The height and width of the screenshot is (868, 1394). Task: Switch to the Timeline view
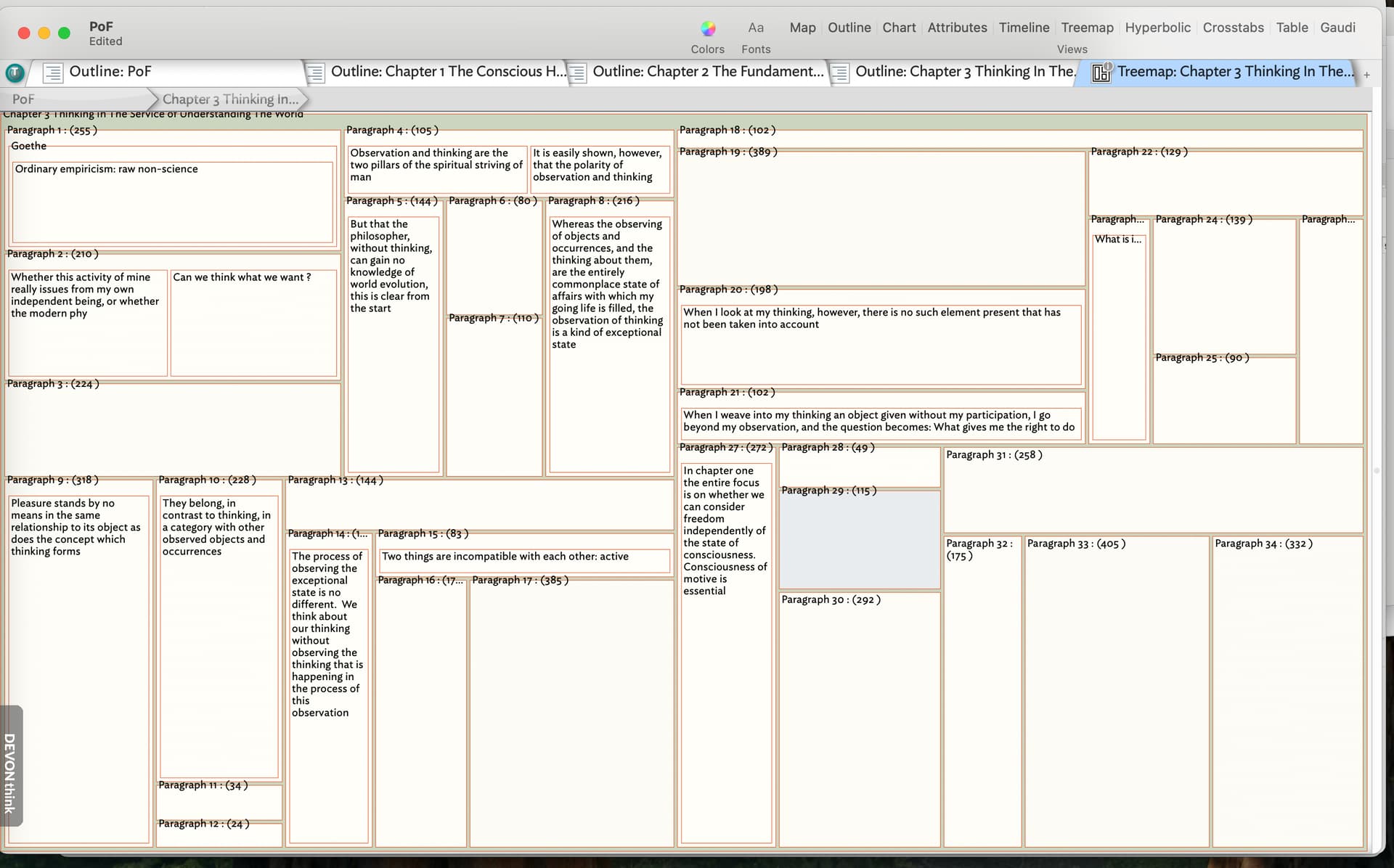point(1024,28)
